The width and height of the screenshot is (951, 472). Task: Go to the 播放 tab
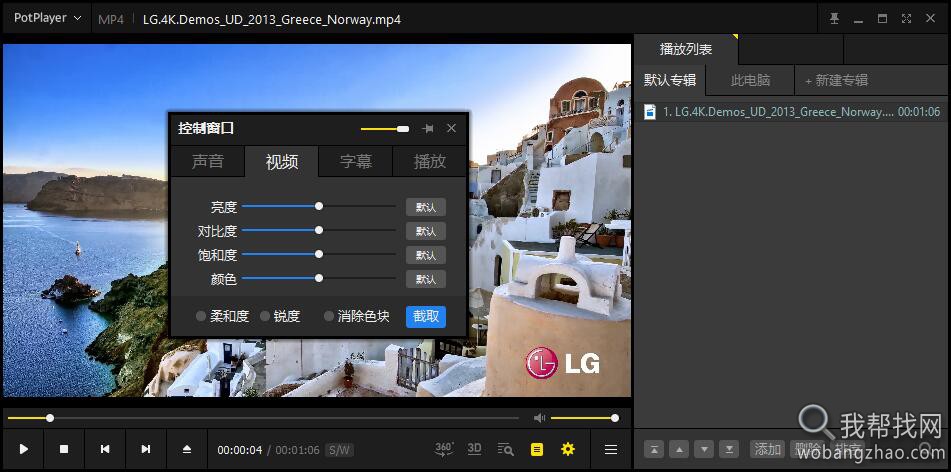tap(429, 161)
